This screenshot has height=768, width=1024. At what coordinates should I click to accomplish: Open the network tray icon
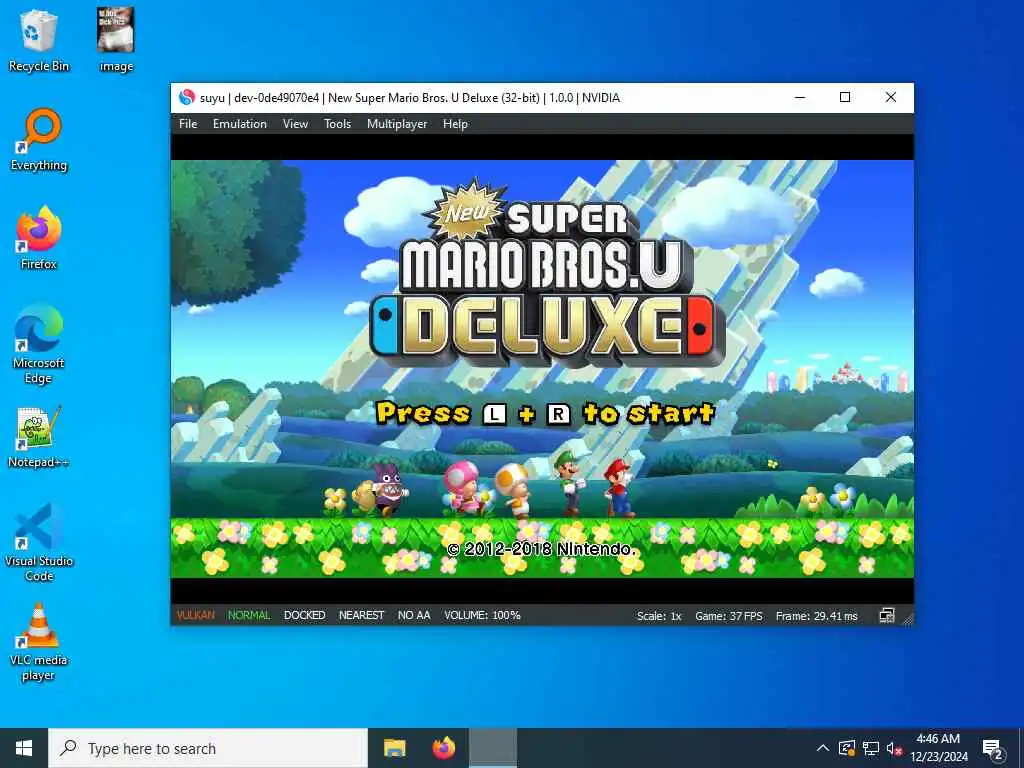tap(871, 748)
